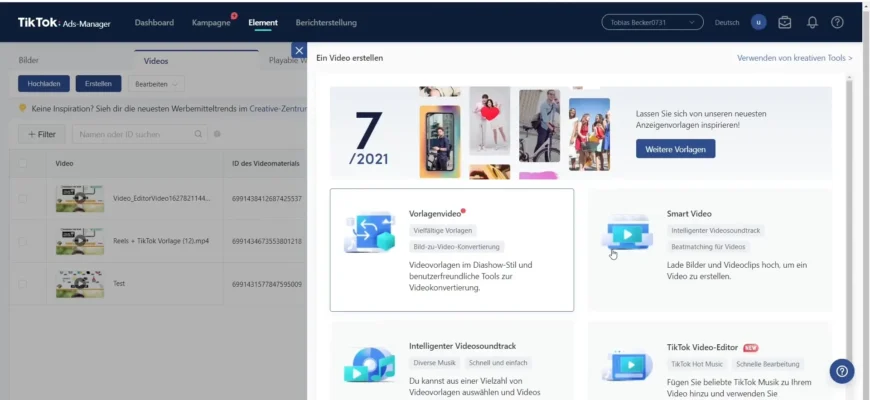Click the Vorlagenvideo card icon
Image resolution: width=870 pixels, height=400 pixels.
[x=370, y=232]
